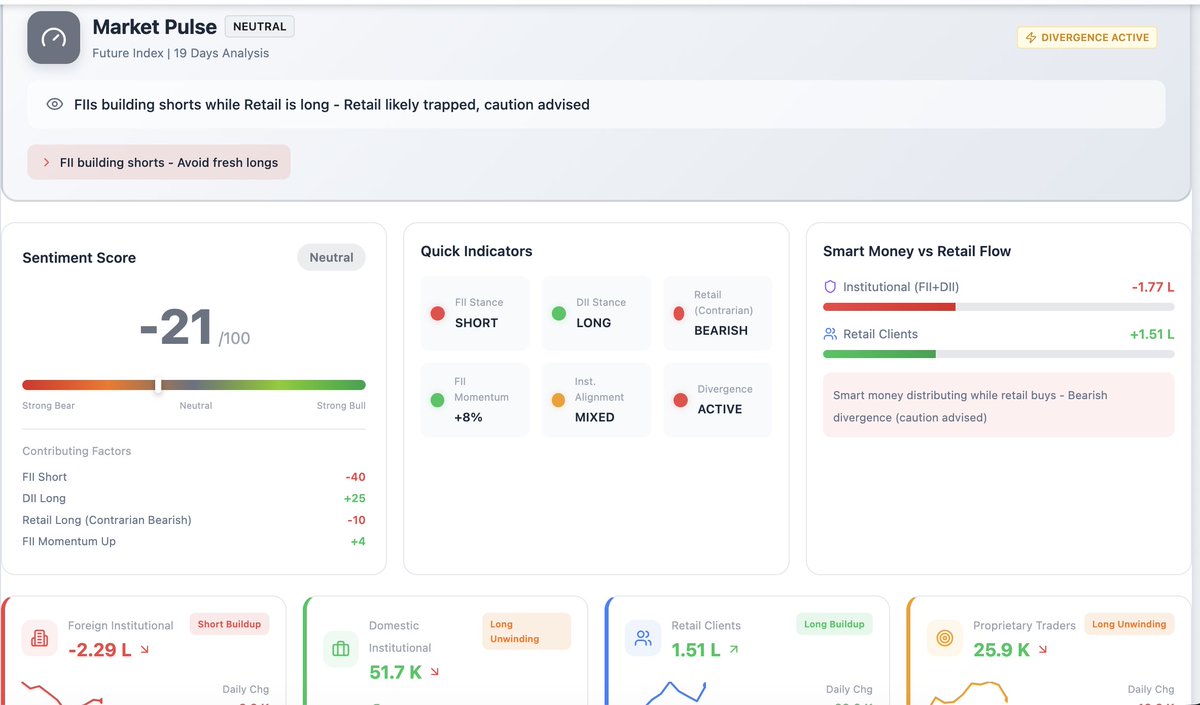Click the Smart money distributing warning note
This screenshot has height=705, width=1200.
coord(999,405)
